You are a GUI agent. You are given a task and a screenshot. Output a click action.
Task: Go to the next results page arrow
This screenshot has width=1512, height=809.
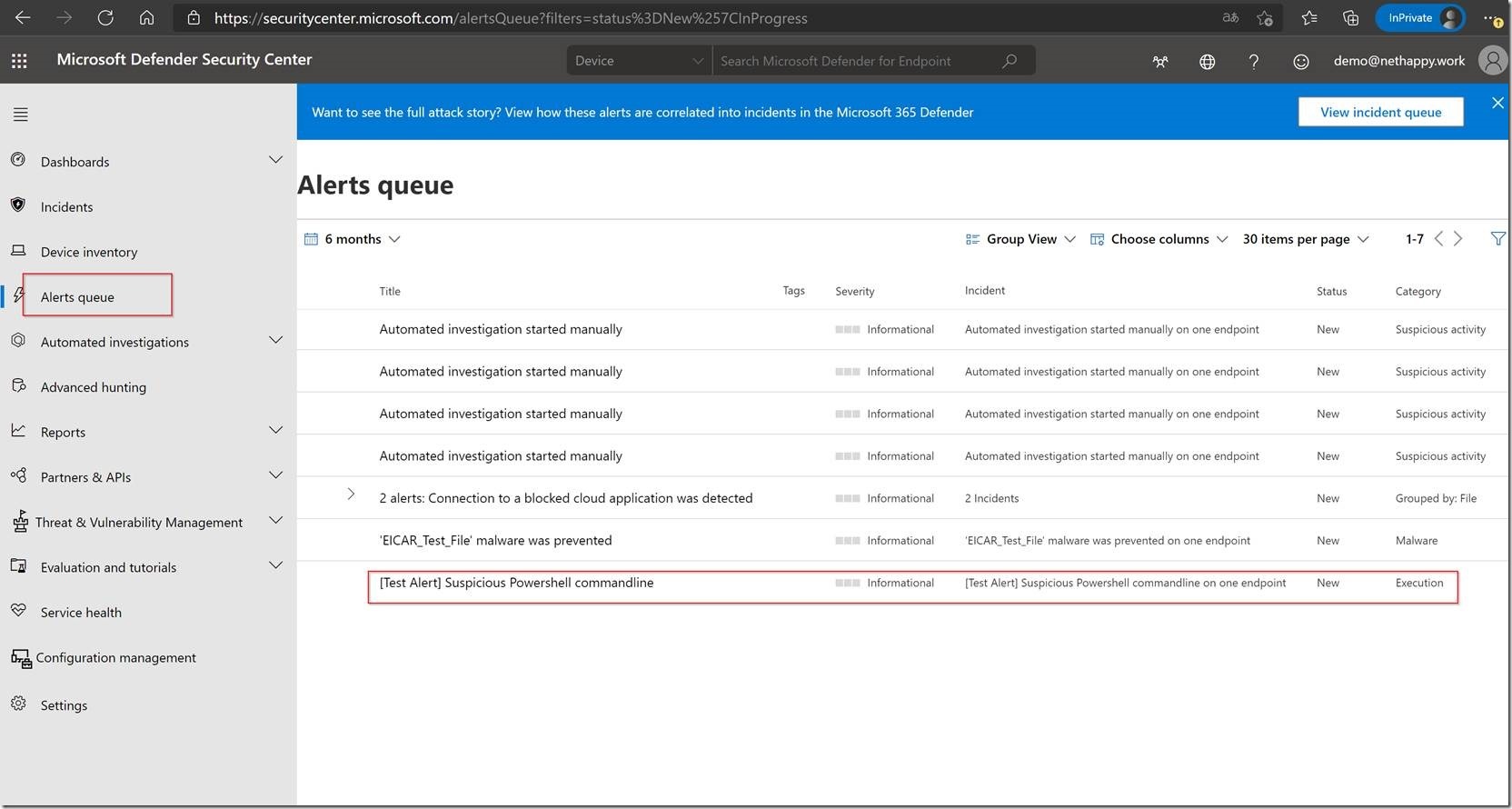pos(1458,238)
